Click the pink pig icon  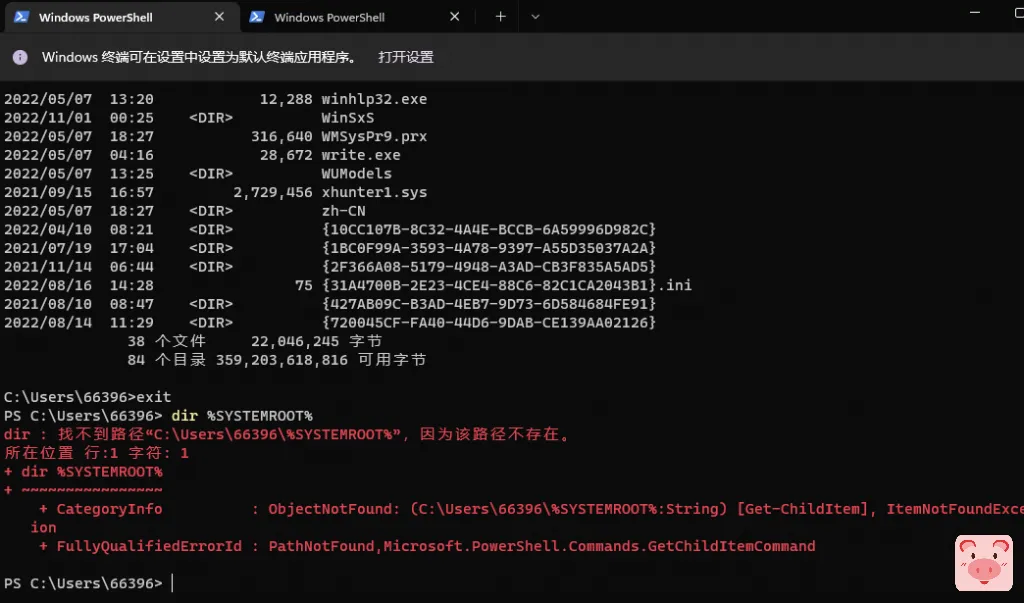(x=984, y=563)
